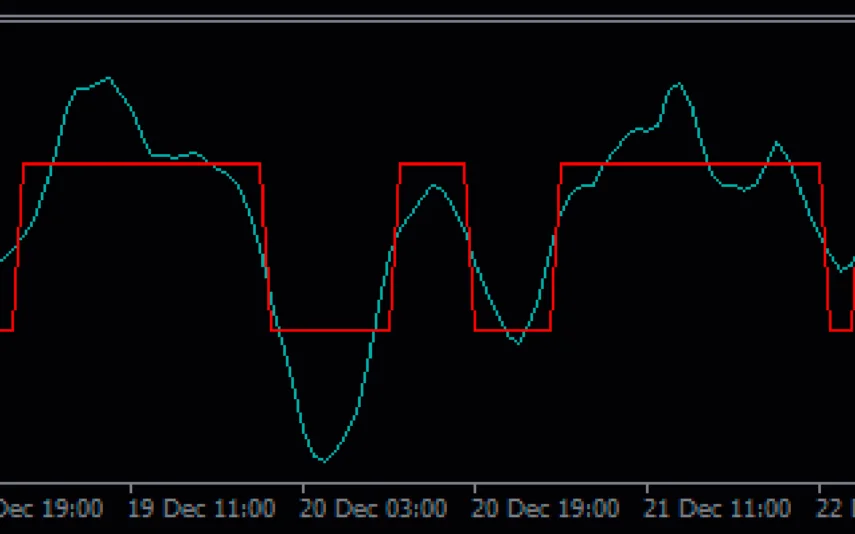Click the red line's narrow middle upper plateau

(432, 163)
